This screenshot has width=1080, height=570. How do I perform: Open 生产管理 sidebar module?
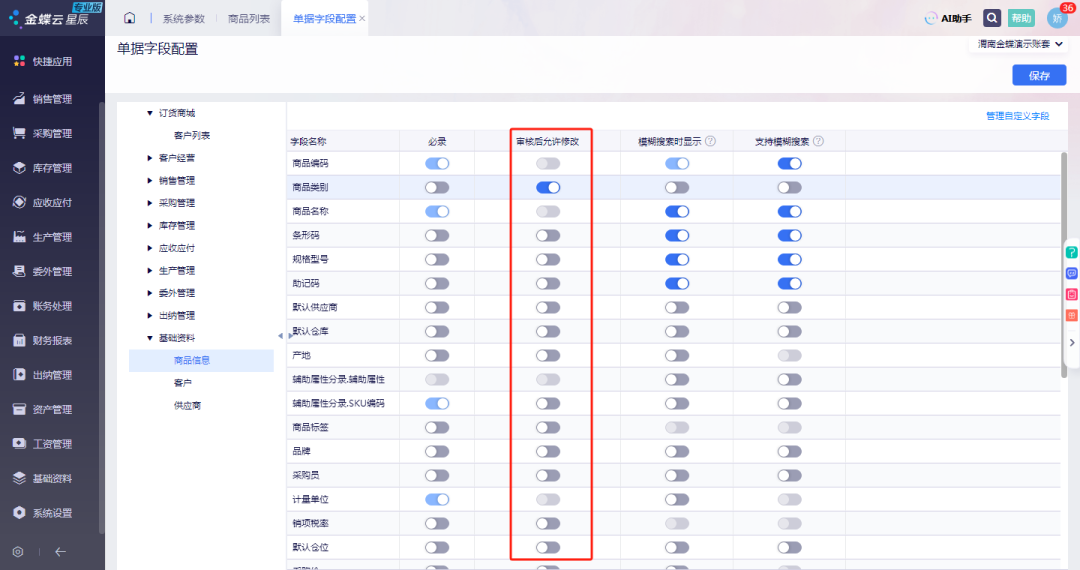coord(43,237)
